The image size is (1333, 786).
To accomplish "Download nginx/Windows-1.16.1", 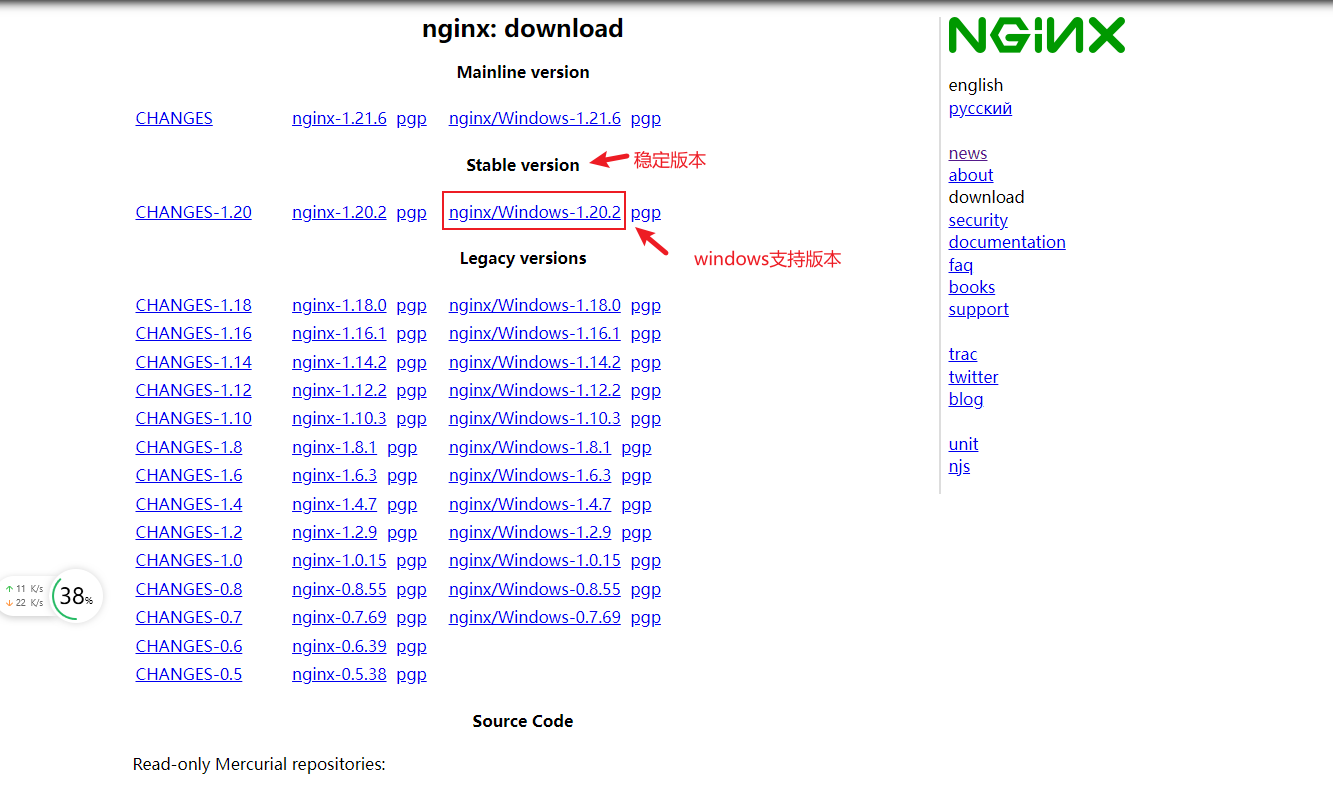I will click(x=535, y=333).
